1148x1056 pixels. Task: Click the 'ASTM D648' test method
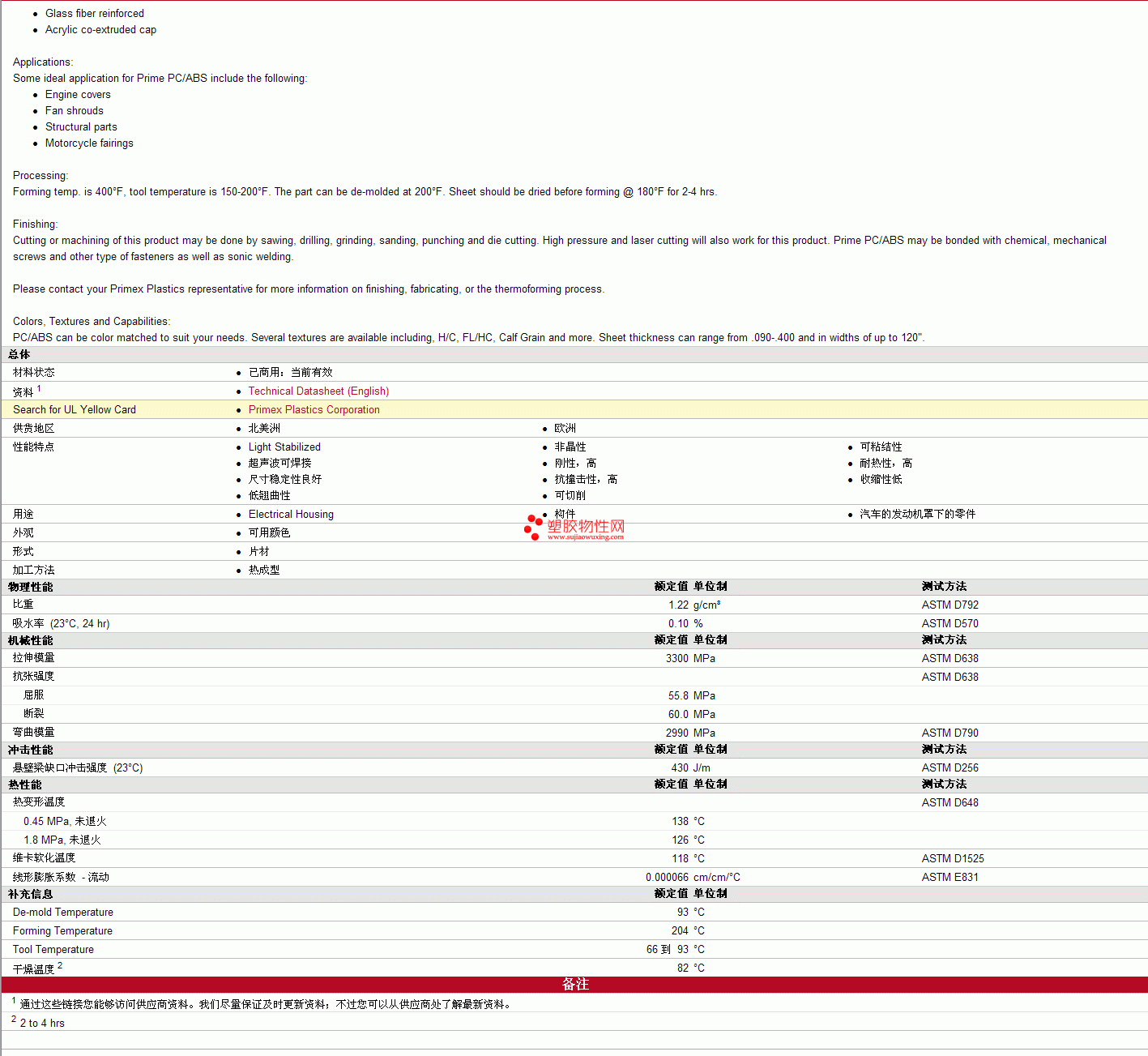[x=950, y=802]
